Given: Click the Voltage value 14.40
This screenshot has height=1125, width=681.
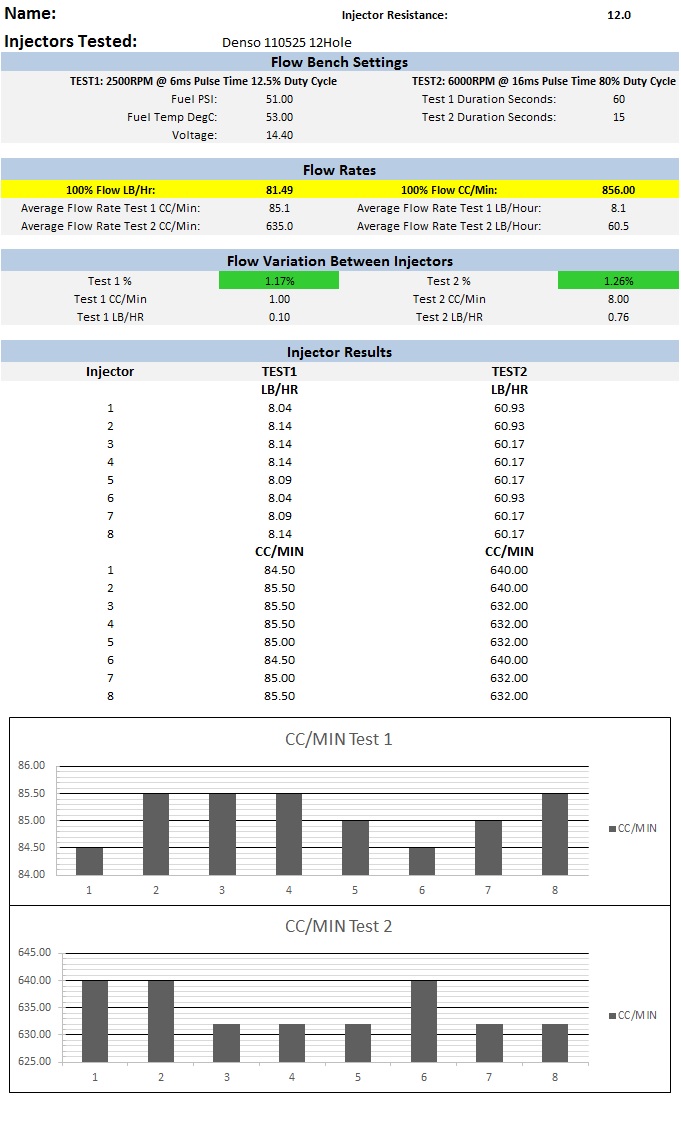Looking at the screenshot, I should tap(279, 135).
